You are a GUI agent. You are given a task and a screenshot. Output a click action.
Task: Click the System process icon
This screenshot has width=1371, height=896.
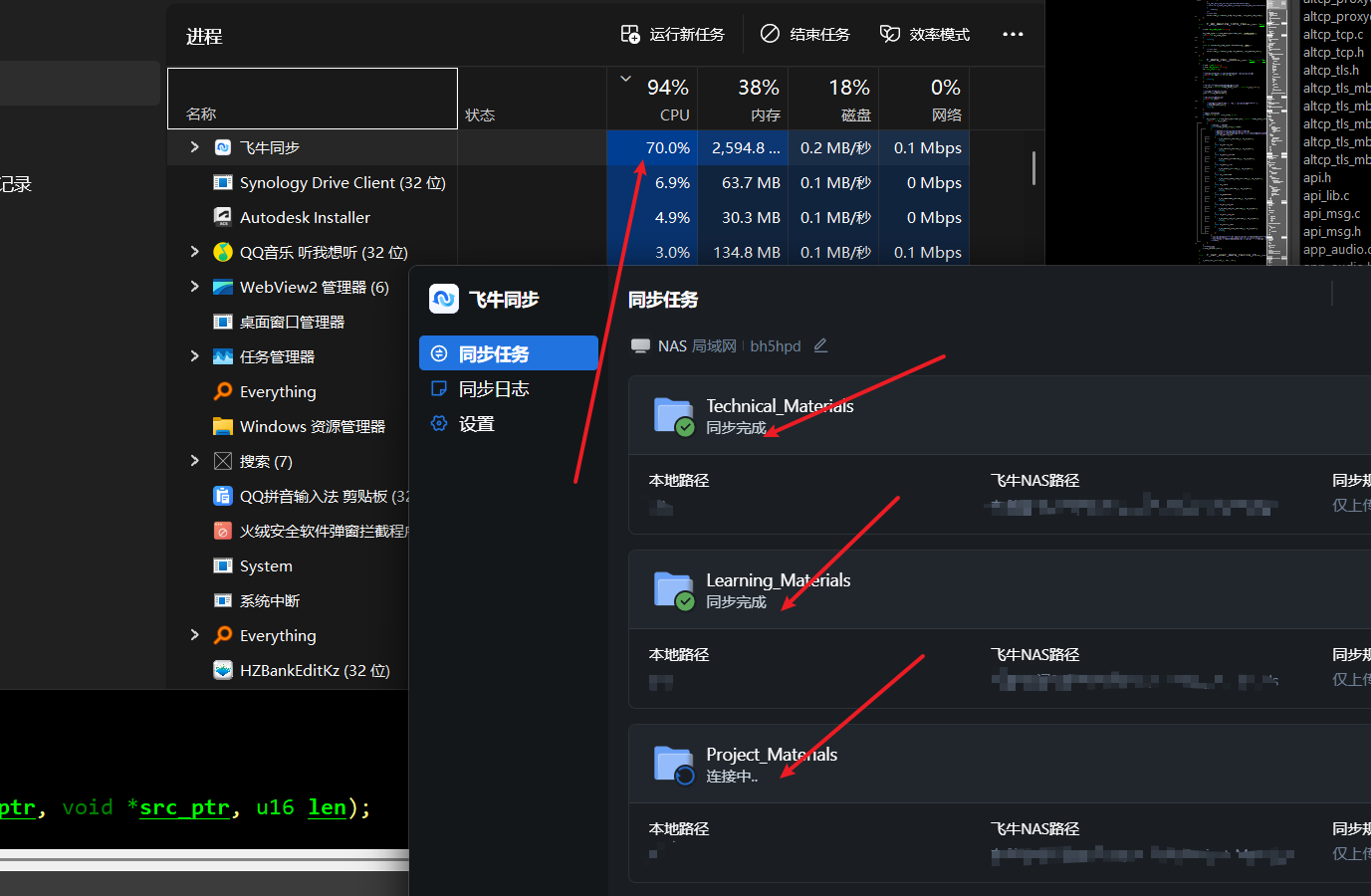(x=223, y=565)
